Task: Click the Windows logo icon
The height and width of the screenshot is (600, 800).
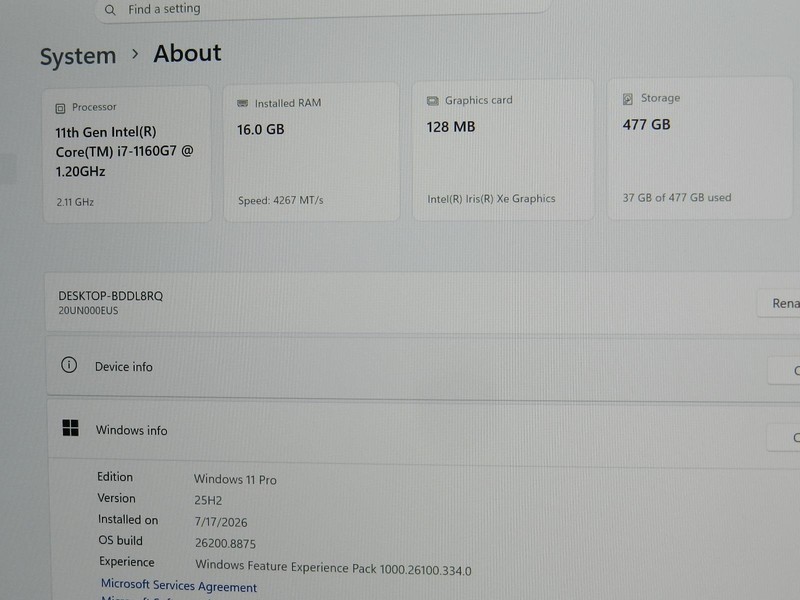Action: 70,428
